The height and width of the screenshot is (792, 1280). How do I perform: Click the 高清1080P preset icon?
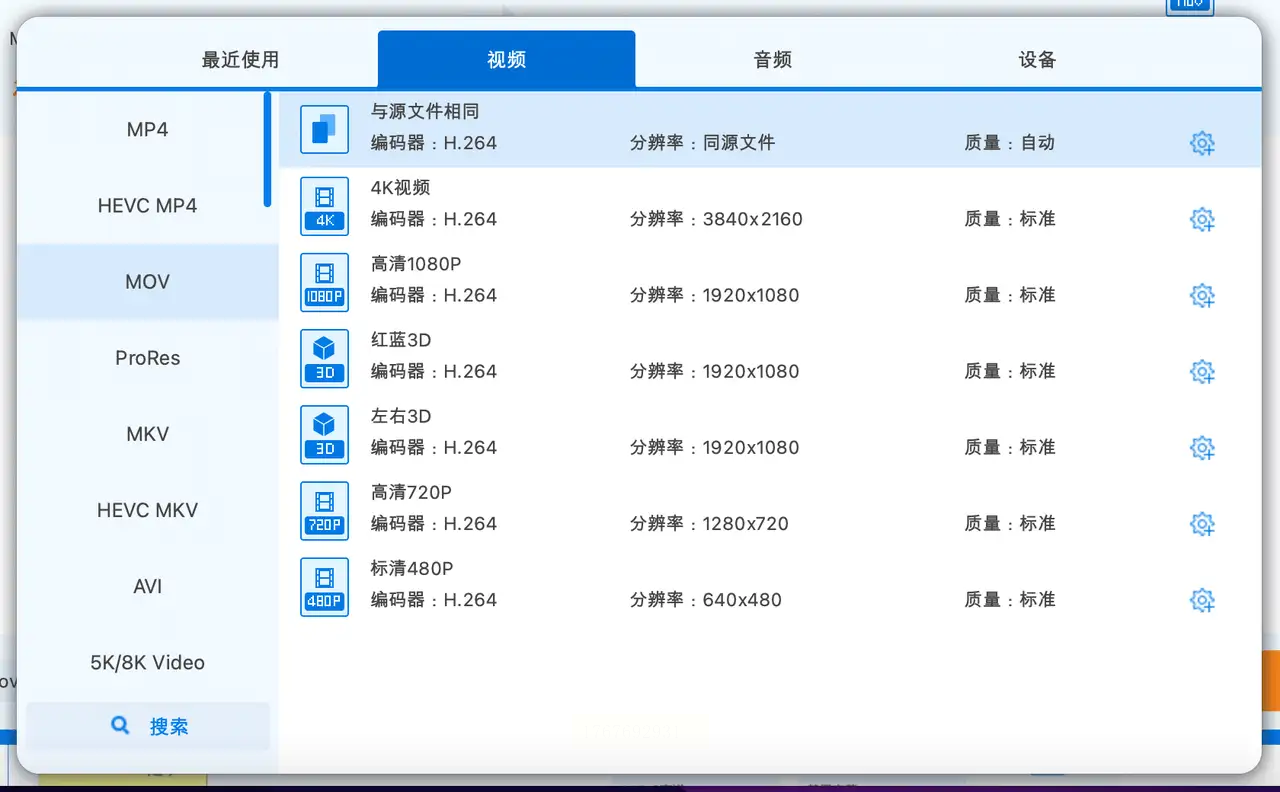pyautogui.click(x=325, y=282)
